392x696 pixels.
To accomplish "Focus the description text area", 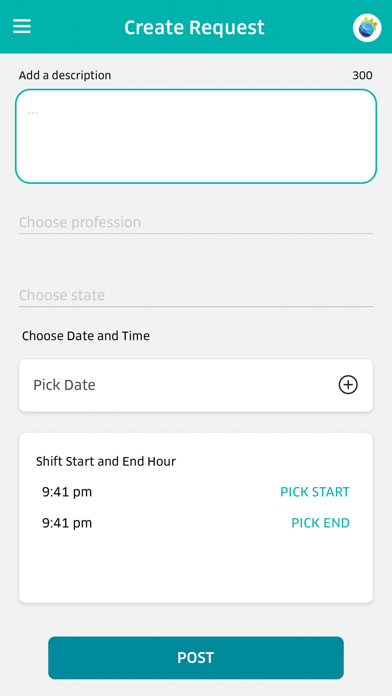I will [196, 136].
